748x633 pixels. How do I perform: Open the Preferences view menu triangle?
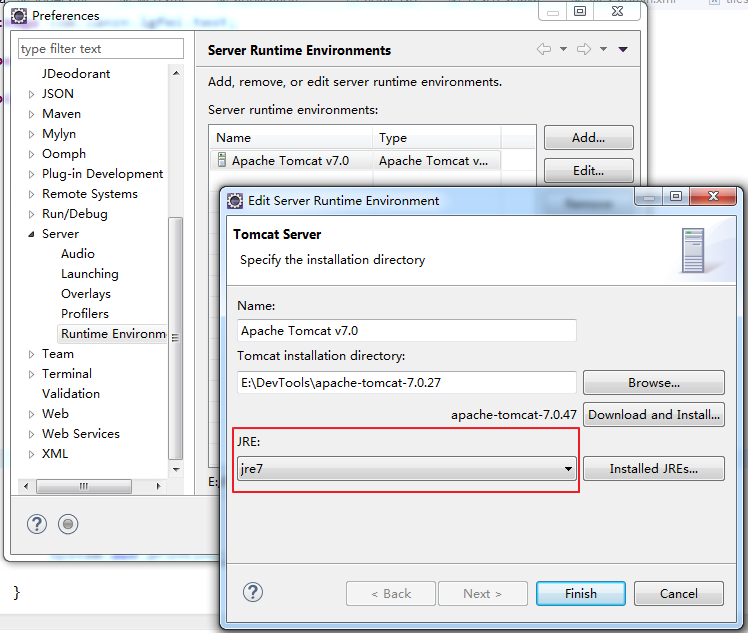point(623,49)
